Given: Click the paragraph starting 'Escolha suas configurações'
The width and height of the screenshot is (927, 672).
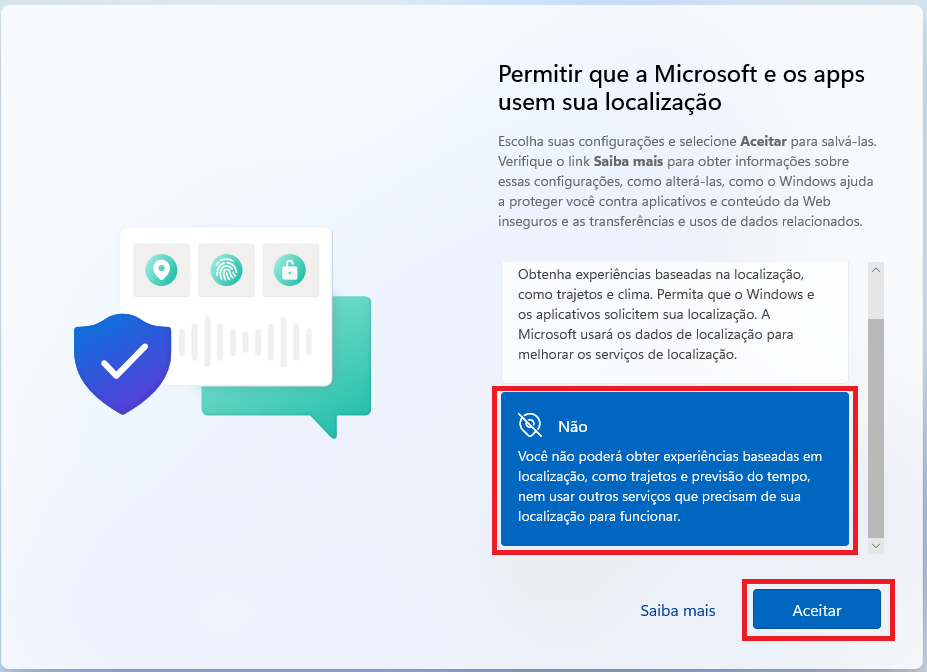Looking at the screenshot, I should (x=687, y=181).
